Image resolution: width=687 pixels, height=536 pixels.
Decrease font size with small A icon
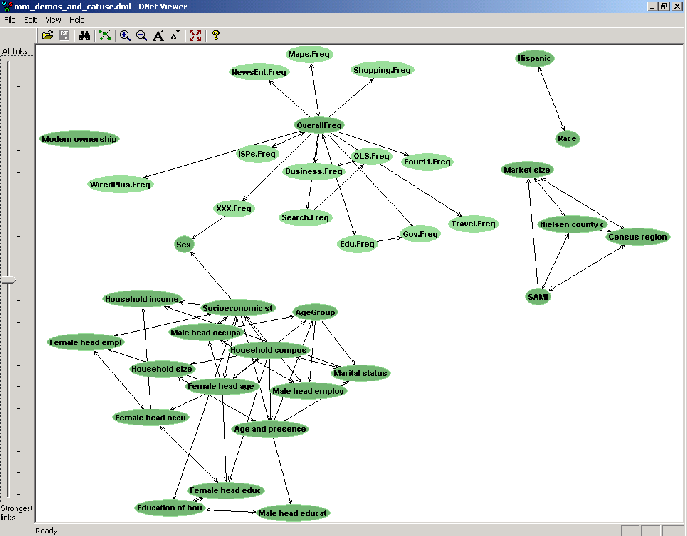tap(174, 35)
